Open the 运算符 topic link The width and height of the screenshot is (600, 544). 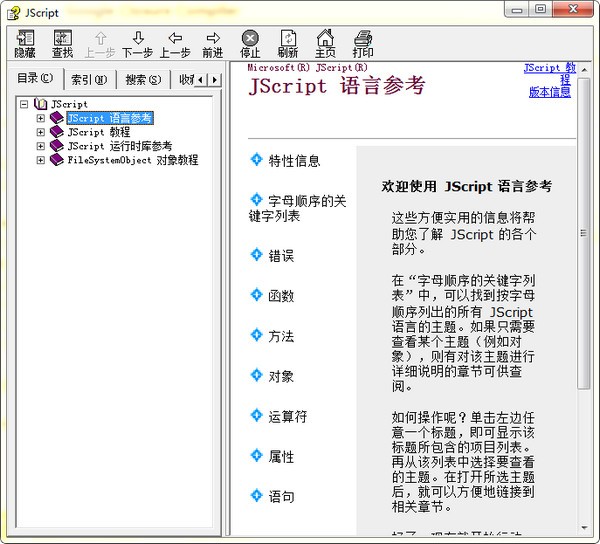point(288,417)
